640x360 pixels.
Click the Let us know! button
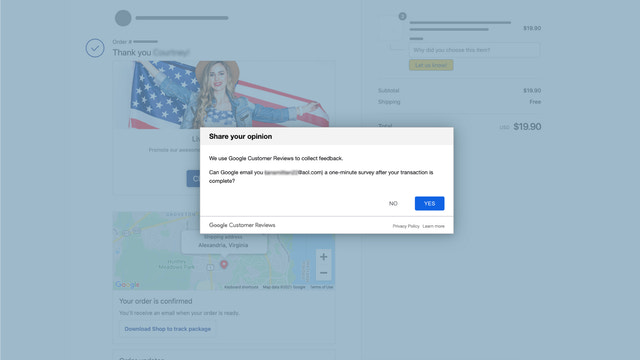pos(431,65)
